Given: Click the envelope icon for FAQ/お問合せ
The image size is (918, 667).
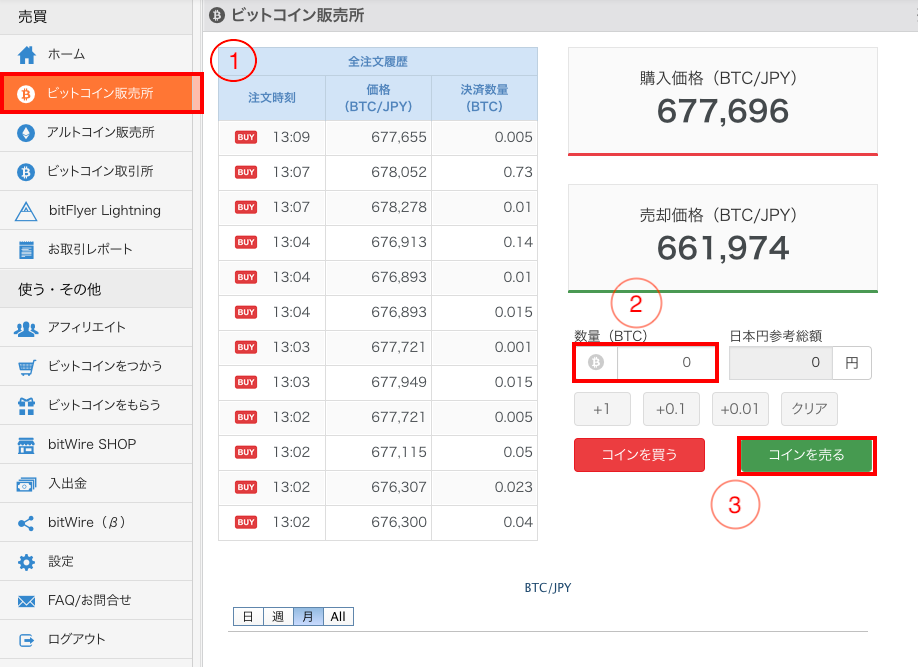Looking at the screenshot, I should click(x=26, y=601).
